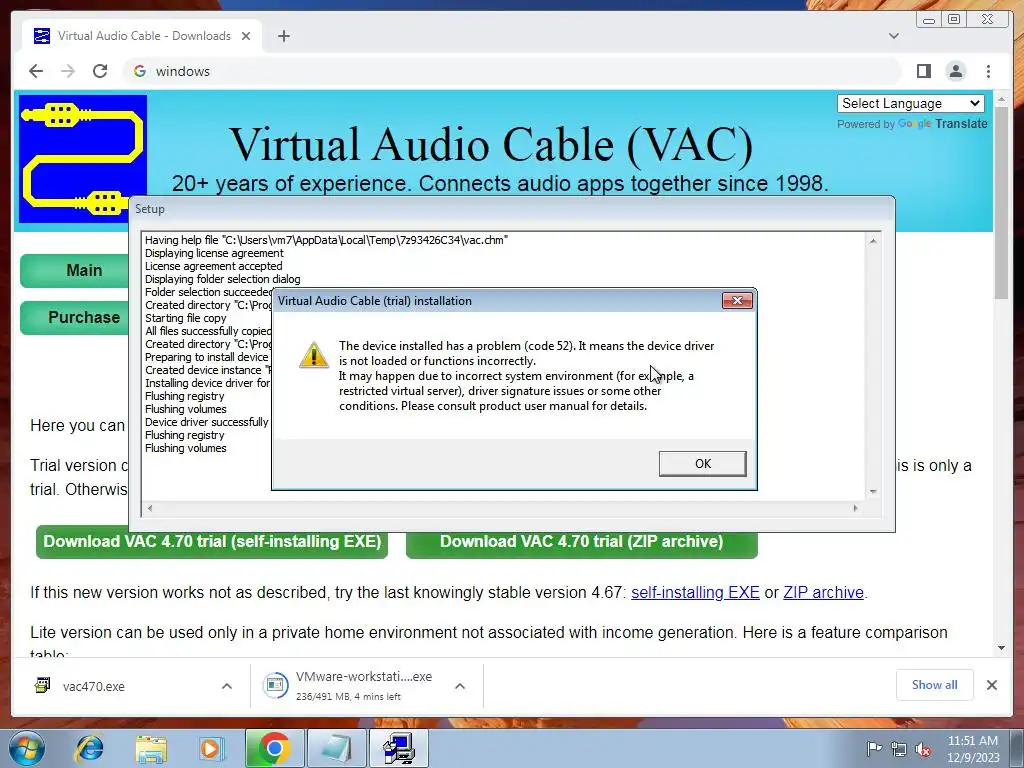Switch to Chrome in the taskbar
Viewport: 1024px width, 768px height.
[274, 748]
